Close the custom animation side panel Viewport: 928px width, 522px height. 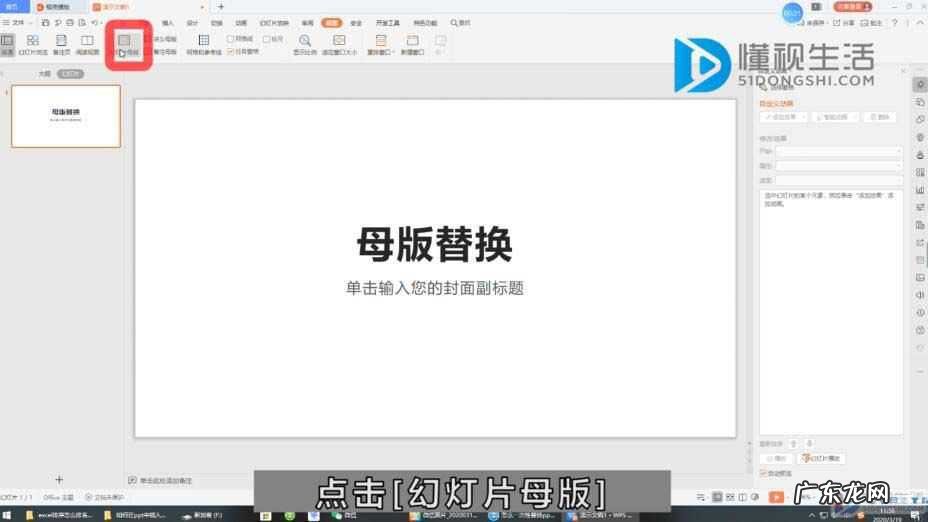pos(903,71)
